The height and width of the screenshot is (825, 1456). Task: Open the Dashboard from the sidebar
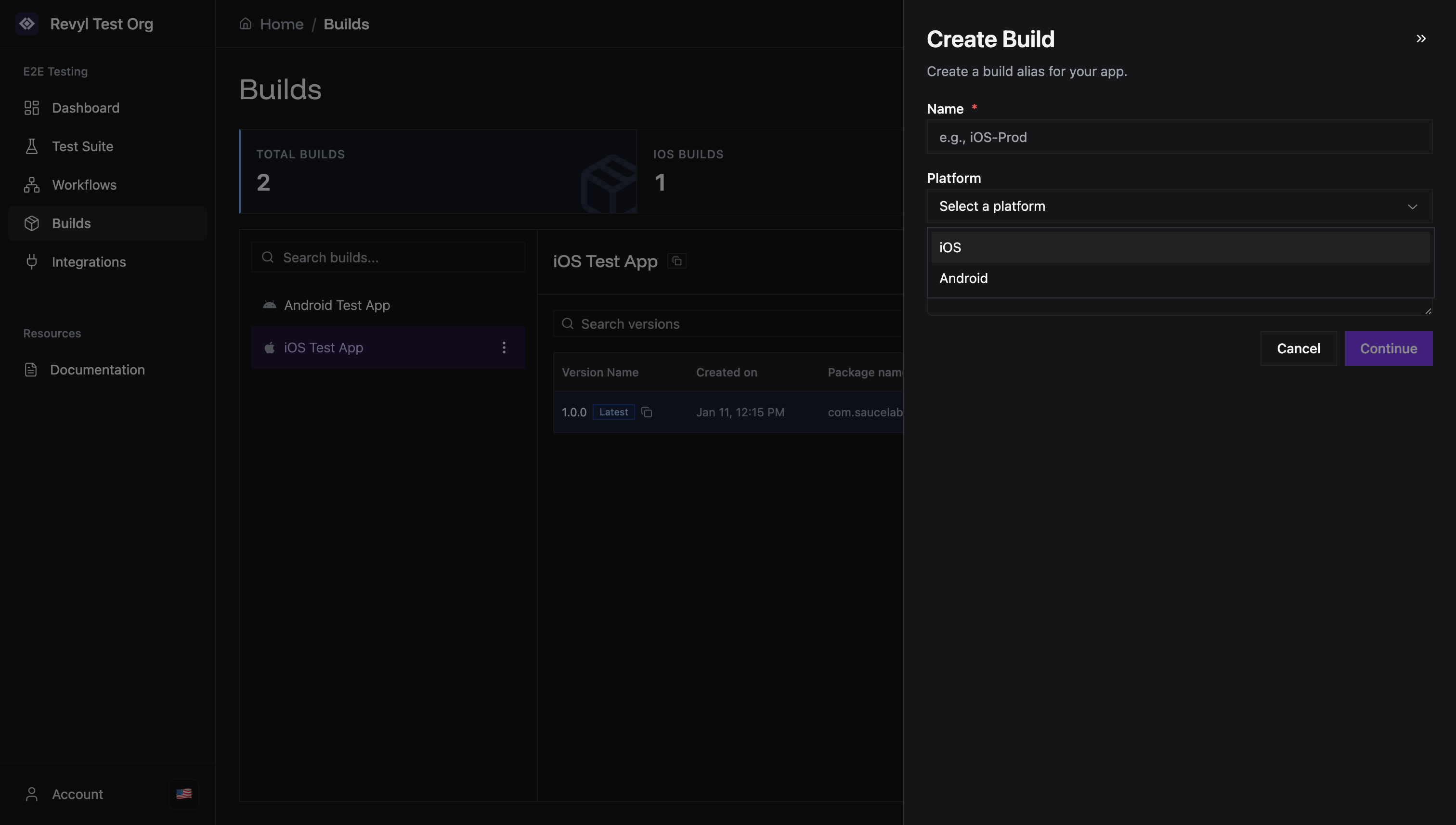pos(85,108)
